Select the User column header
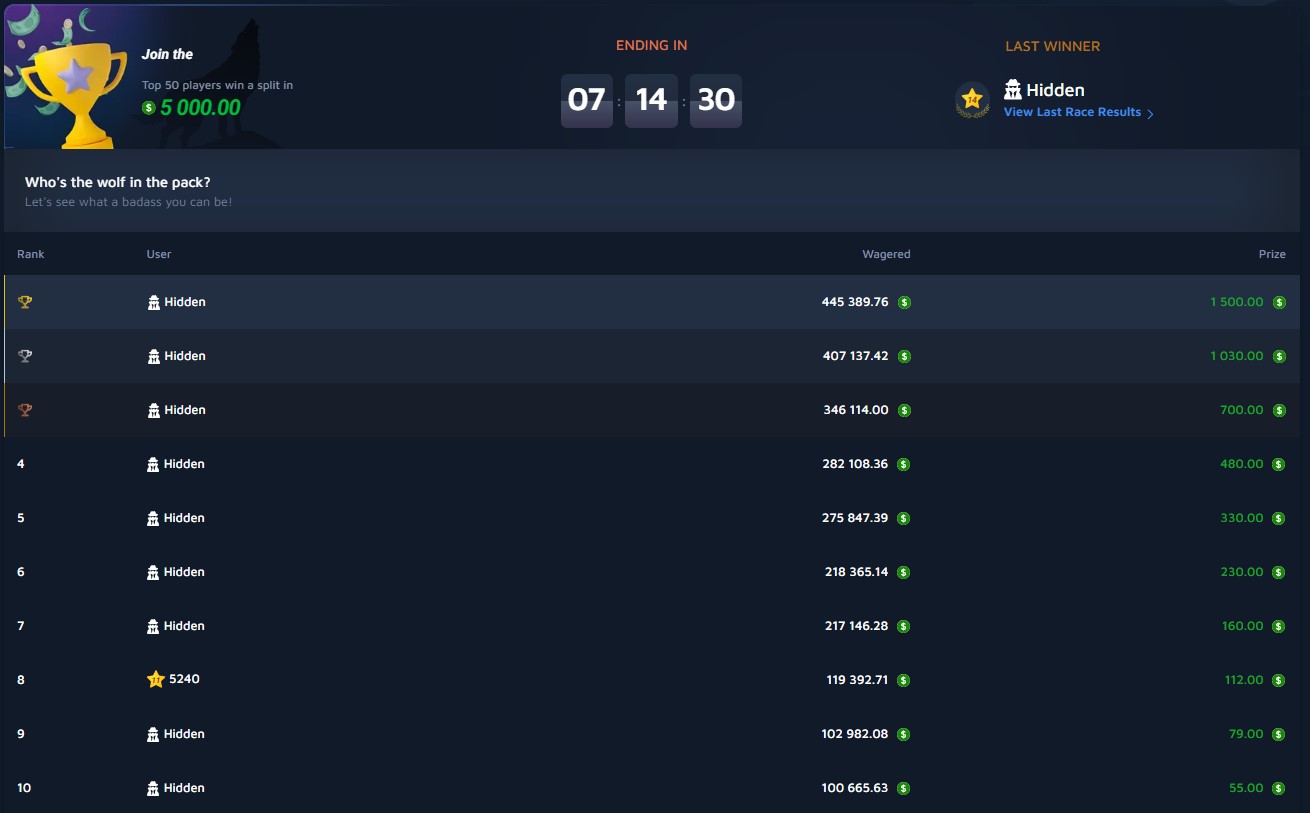 [159, 254]
